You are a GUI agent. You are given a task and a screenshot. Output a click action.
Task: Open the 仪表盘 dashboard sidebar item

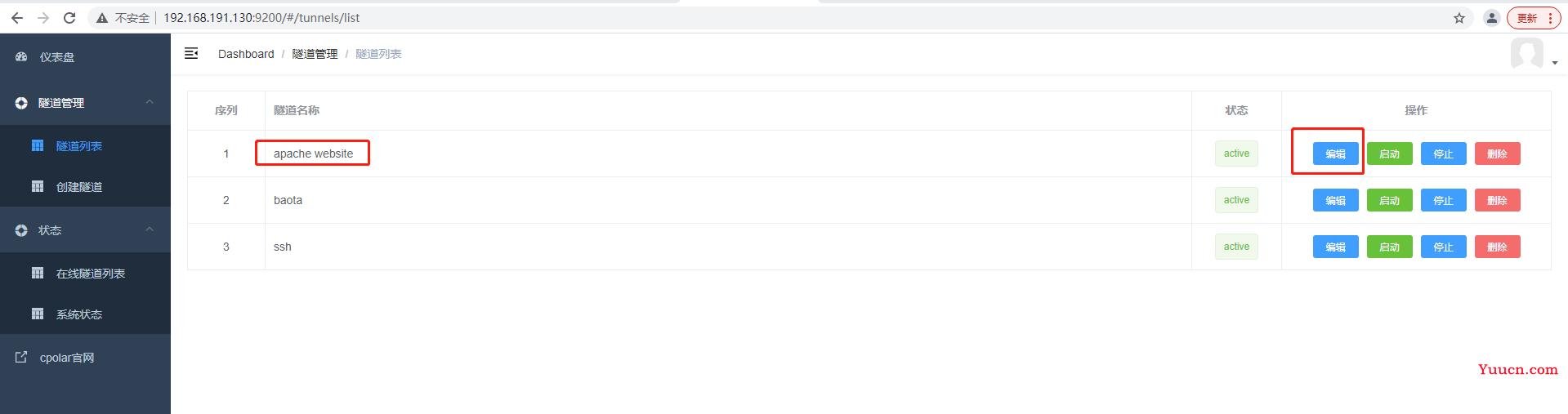pyautogui.click(x=85, y=57)
